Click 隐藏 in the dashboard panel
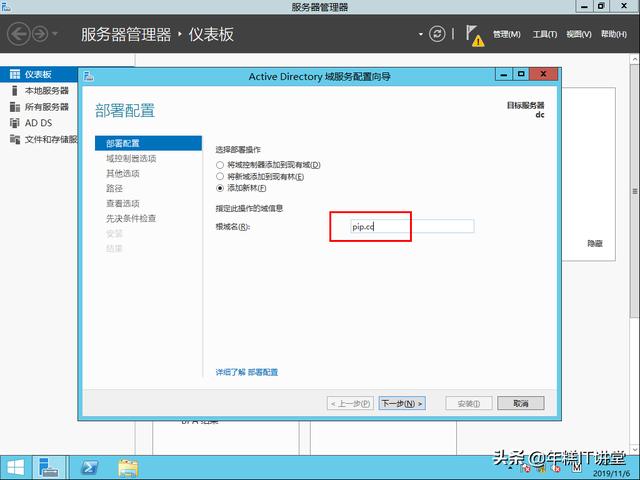This screenshot has width=640, height=480. point(595,244)
